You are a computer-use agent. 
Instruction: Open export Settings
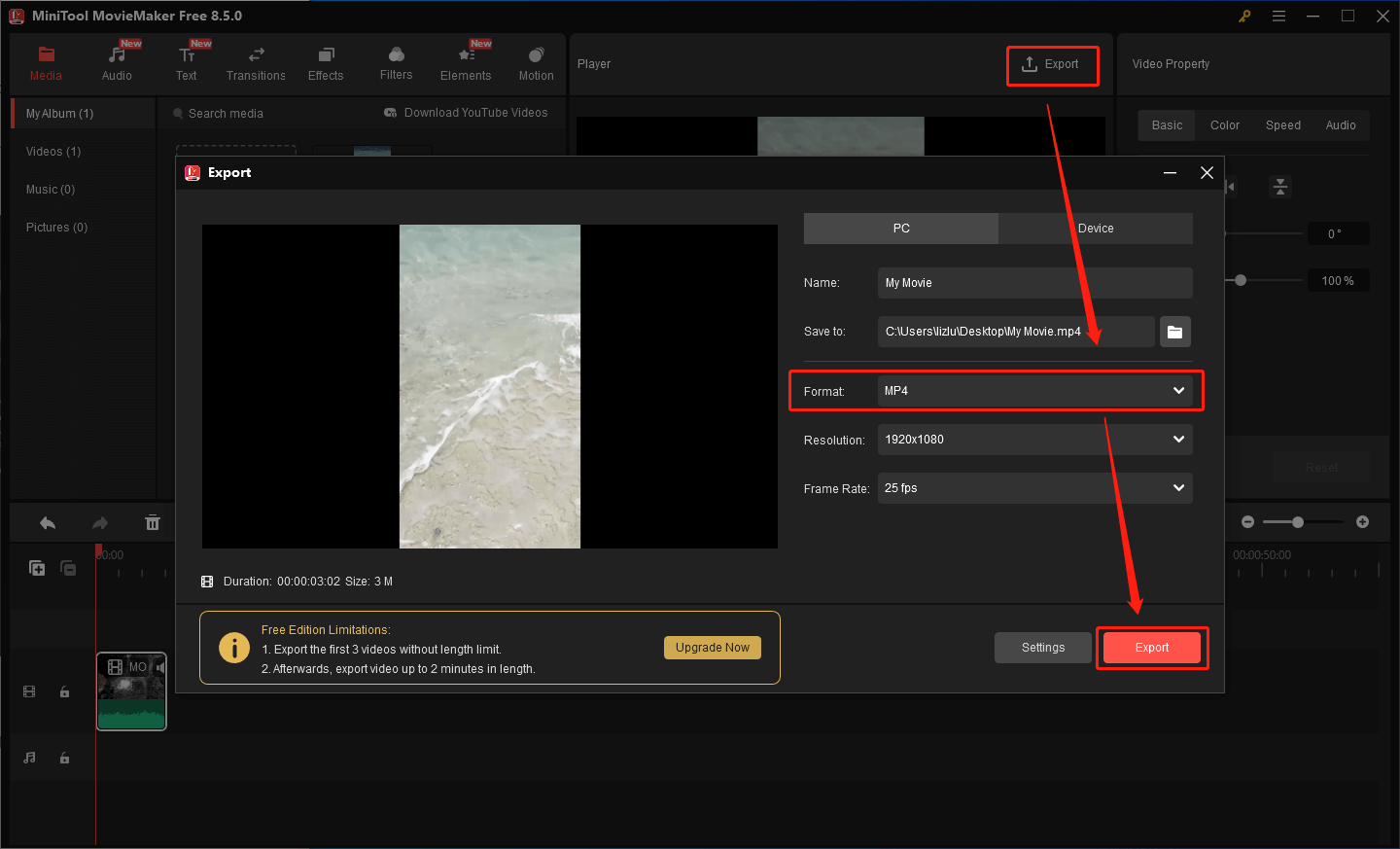tap(1042, 647)
